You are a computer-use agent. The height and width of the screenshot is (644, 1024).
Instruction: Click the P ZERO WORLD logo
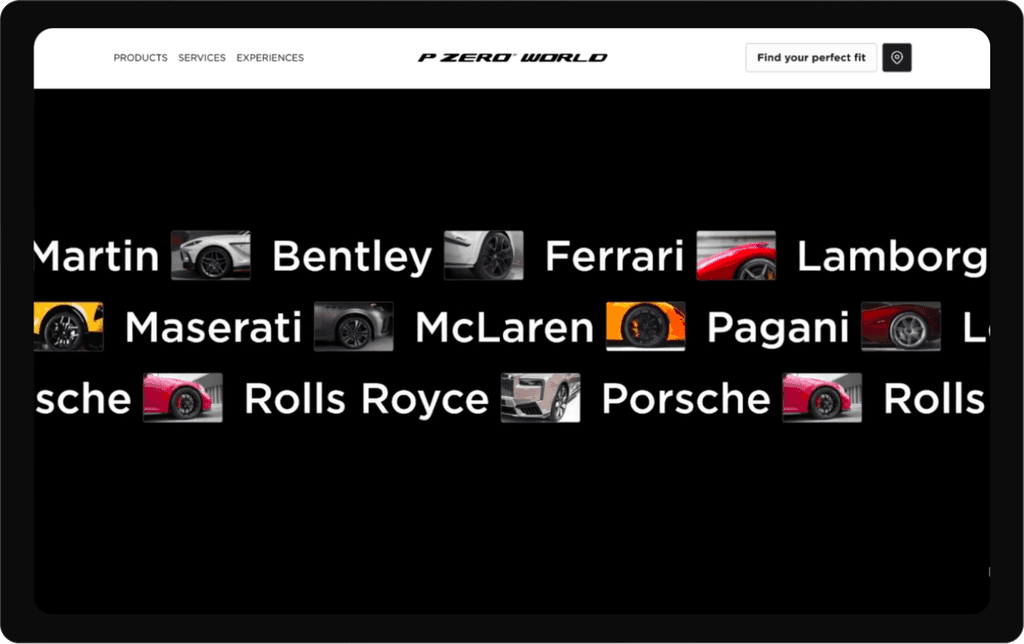513,57
